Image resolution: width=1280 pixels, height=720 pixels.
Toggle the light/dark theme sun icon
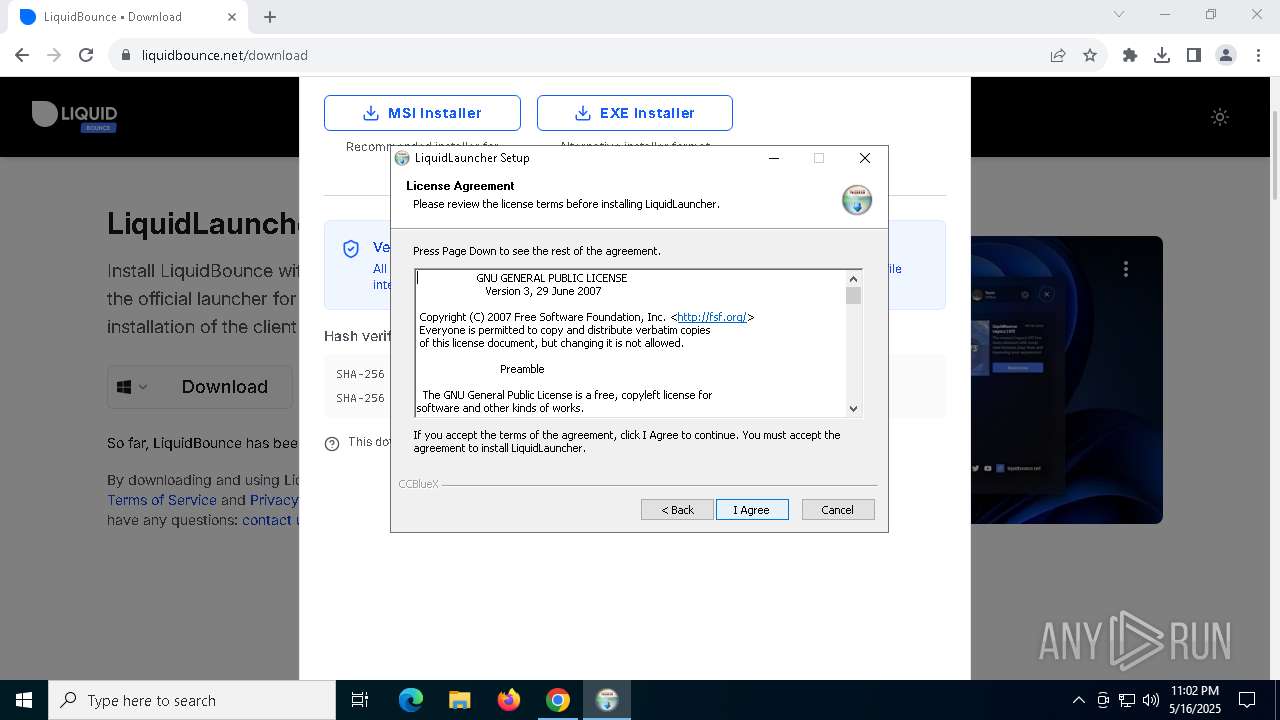pos(1220,117)
